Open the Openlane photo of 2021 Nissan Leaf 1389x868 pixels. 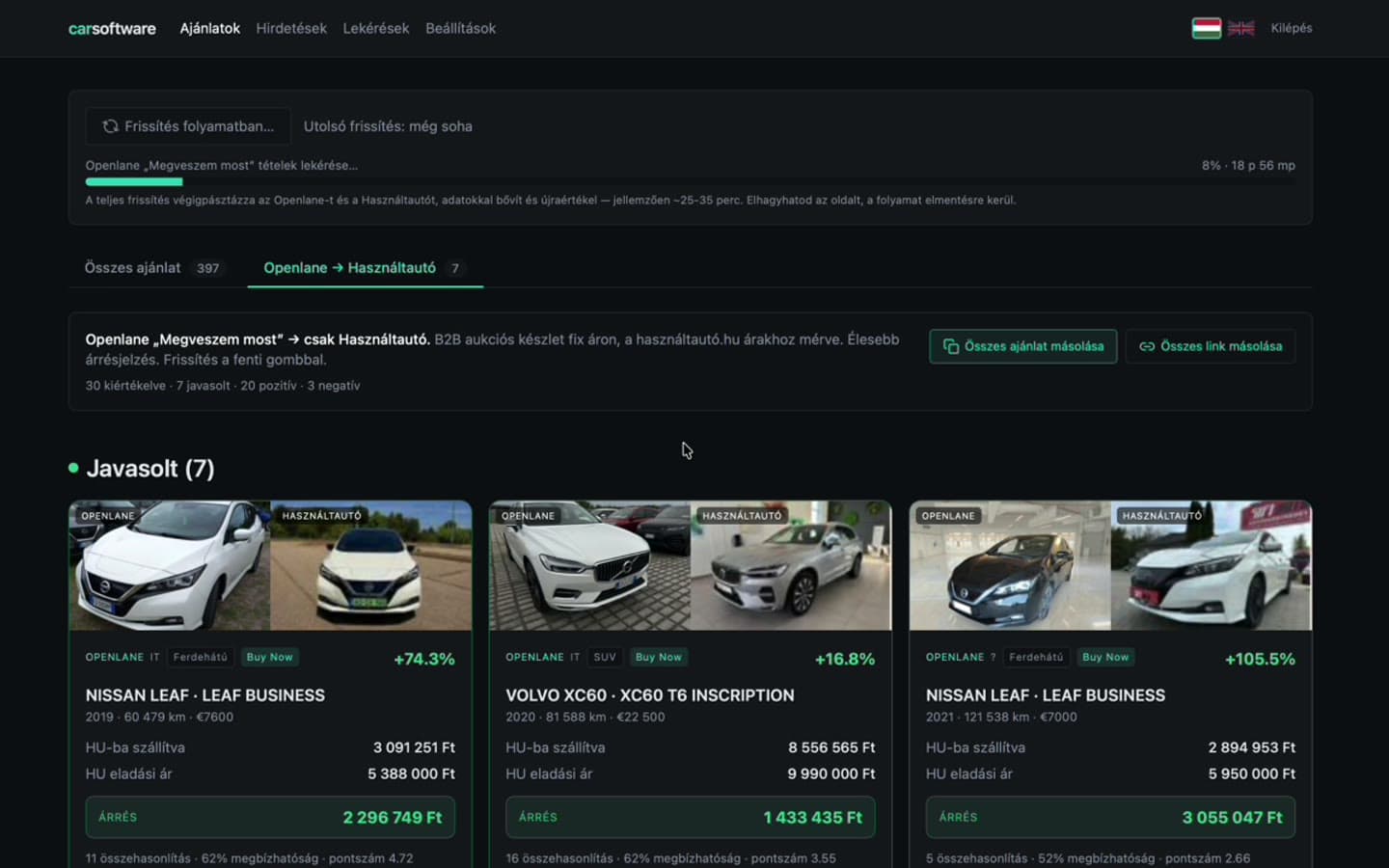pyautogui.click(x=1010, y=565)
